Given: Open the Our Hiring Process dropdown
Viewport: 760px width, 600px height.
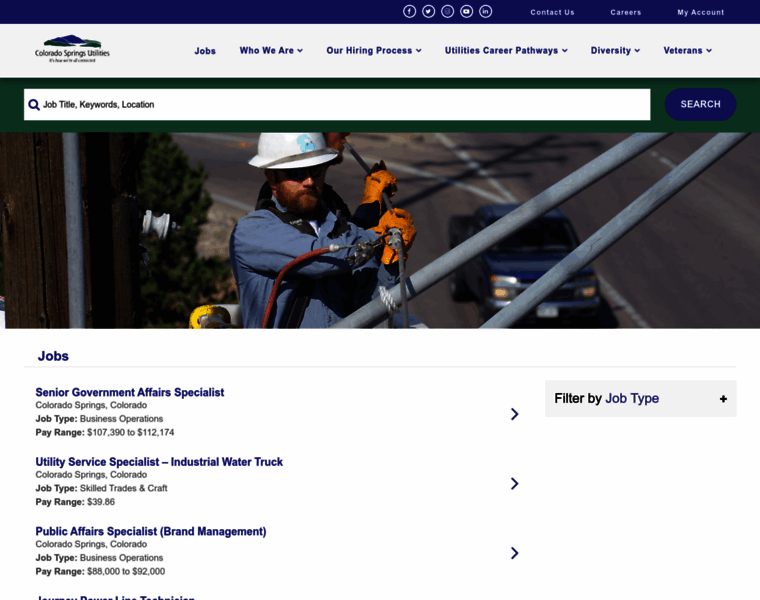Looking at the screenshot, I should pos(374,50).
